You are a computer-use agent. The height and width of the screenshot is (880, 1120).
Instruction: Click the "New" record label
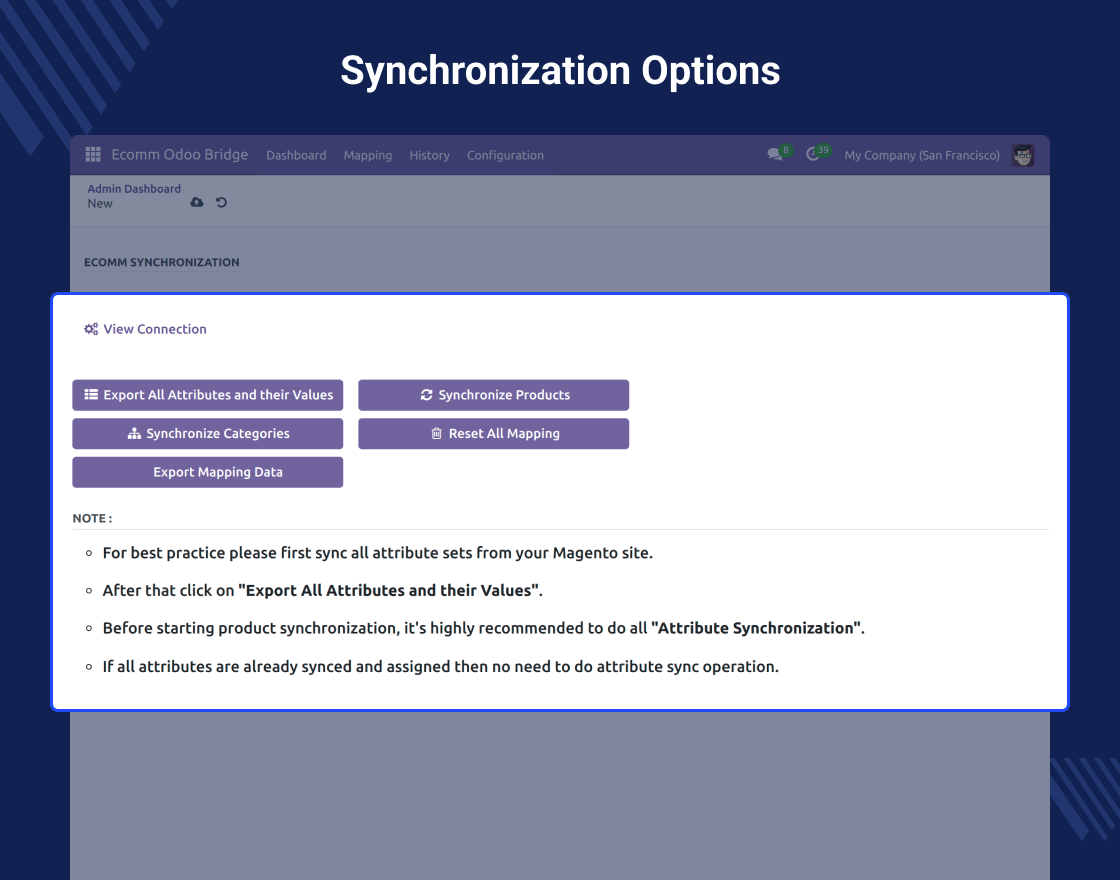[100, 204]
